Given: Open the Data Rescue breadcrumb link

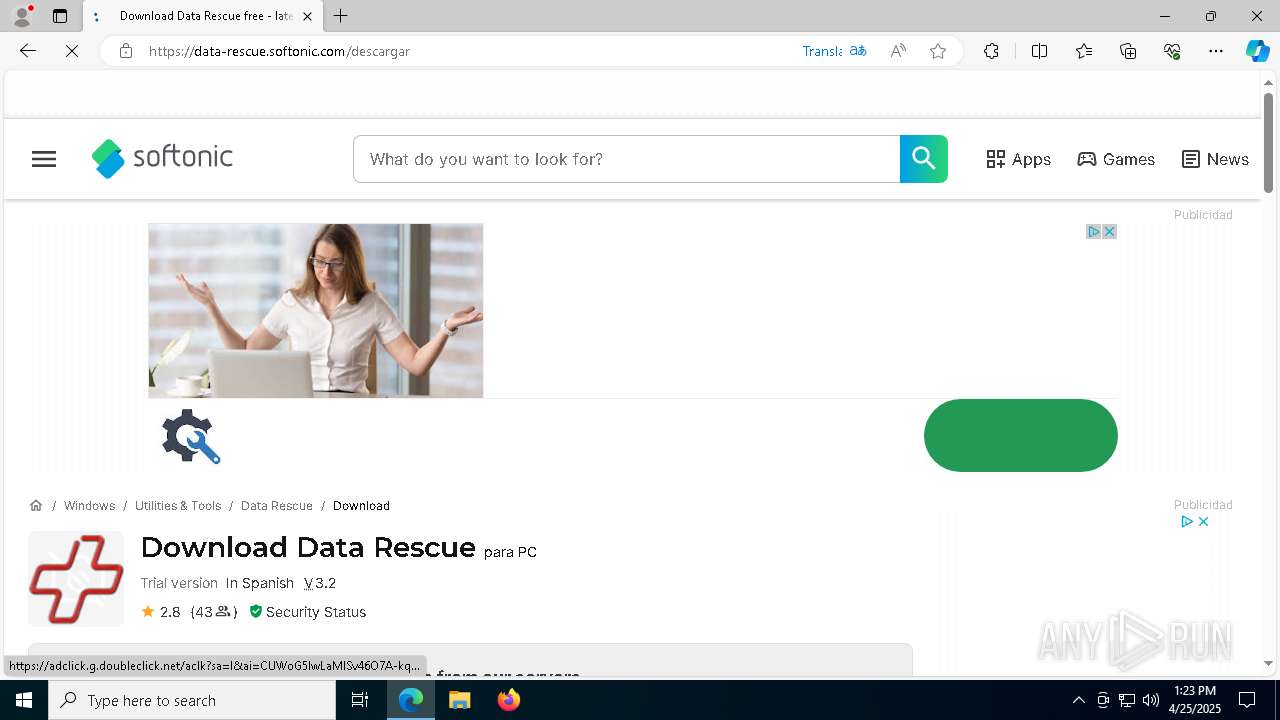Looking at the screenshot, I should (x=277, y=505).
